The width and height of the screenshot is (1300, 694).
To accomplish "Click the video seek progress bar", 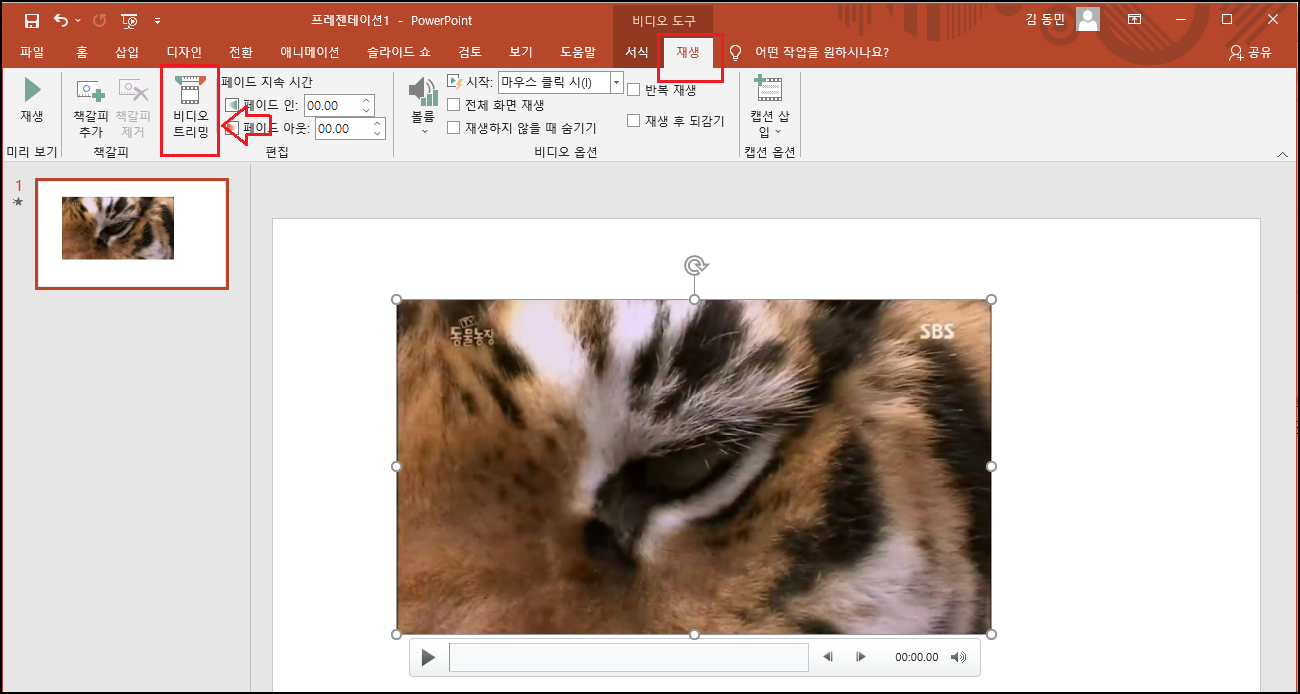I will click(x=629, y=657).
